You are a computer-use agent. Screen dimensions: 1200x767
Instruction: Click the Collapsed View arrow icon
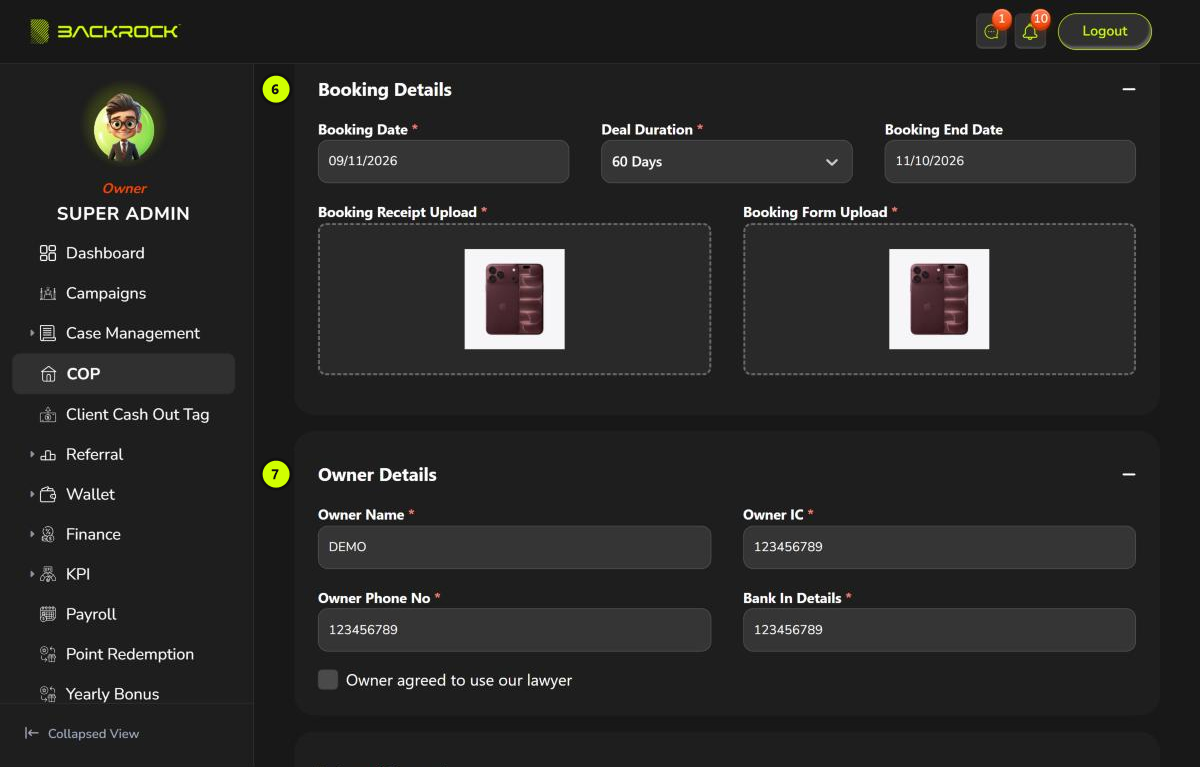coord(32,733)
